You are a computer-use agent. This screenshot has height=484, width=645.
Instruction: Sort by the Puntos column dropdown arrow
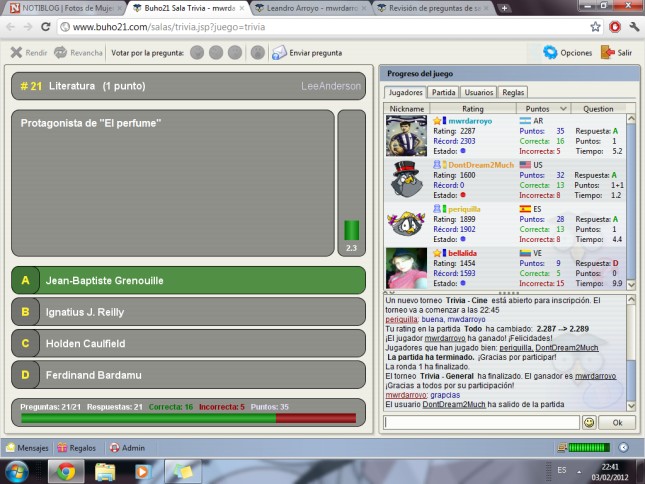pos(563,108)
